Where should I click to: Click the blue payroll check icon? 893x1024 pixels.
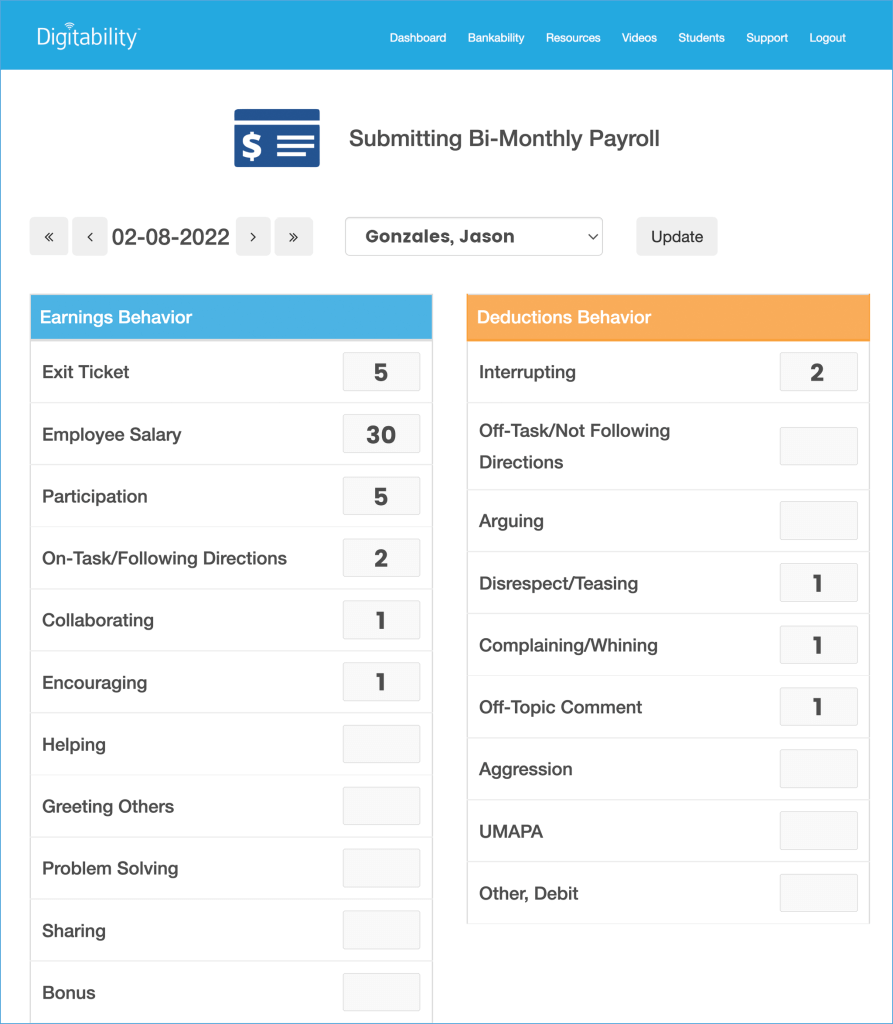(276, 137)
